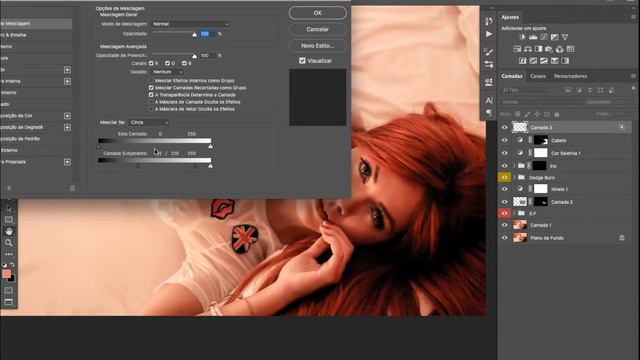Expand the S.F group

(x=514, y=213)
